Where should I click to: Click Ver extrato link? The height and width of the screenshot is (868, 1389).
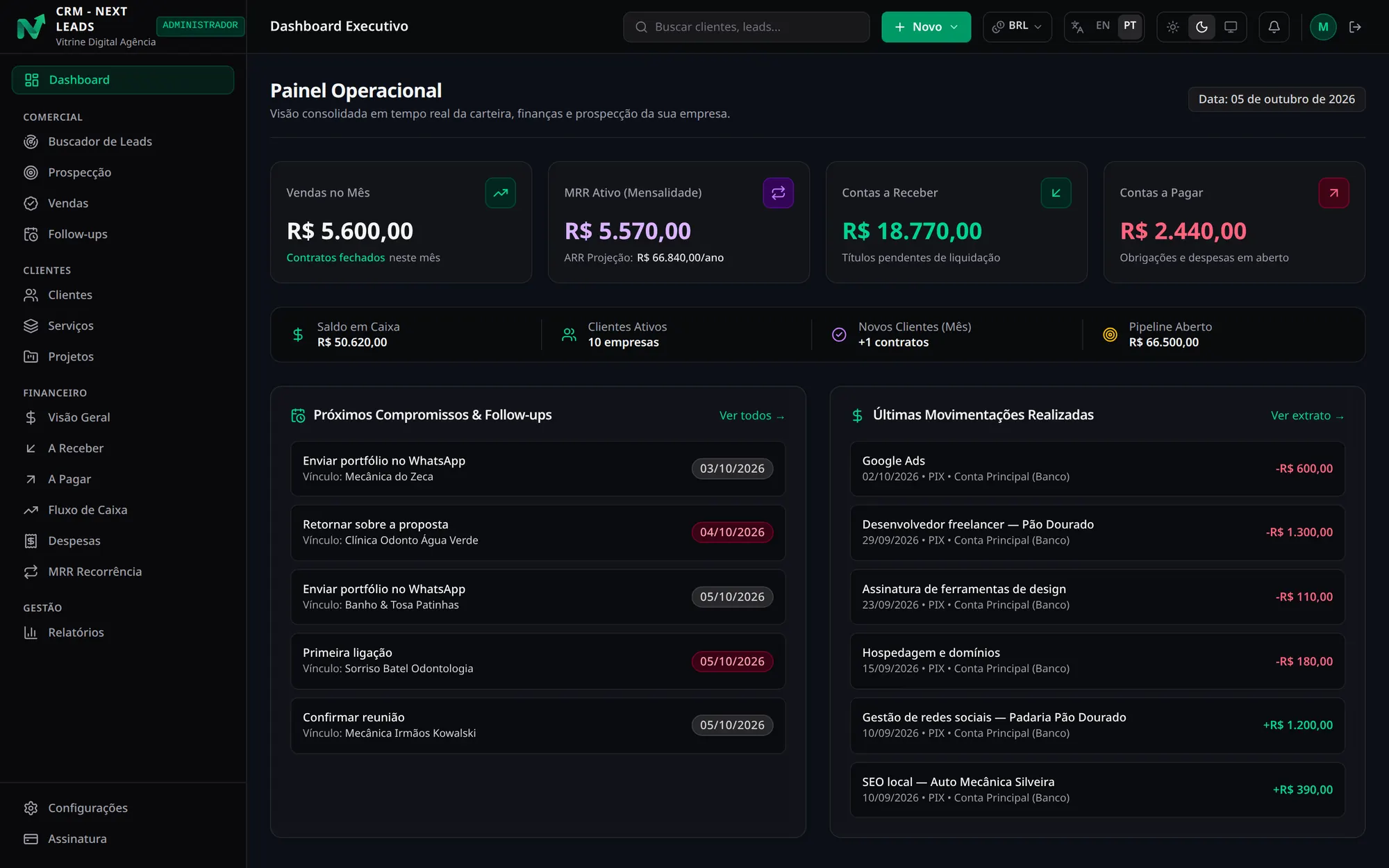pyautogui.click(x=1307, y=415)
